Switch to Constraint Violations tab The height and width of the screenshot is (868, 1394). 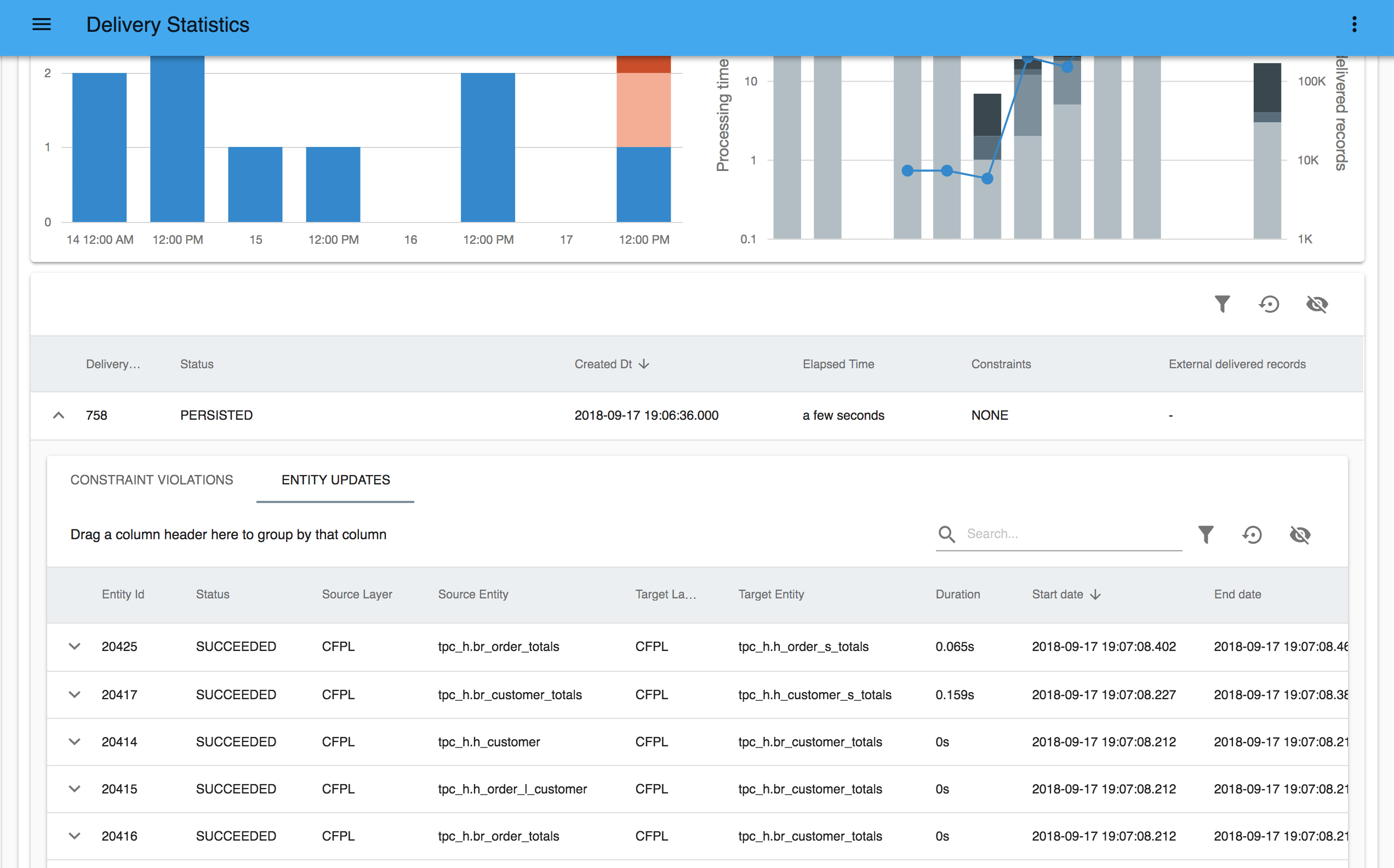(151, 480)
